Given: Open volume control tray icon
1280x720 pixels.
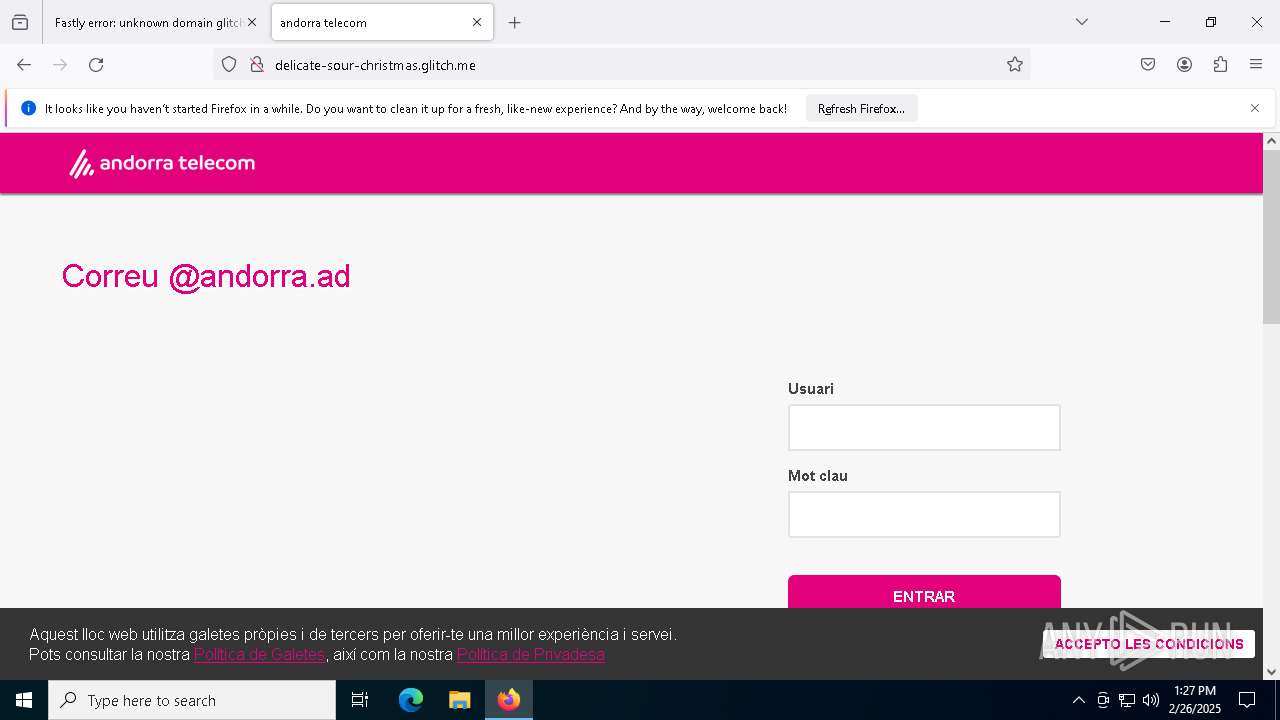Looking at the screenshot, I should 1151,700.
